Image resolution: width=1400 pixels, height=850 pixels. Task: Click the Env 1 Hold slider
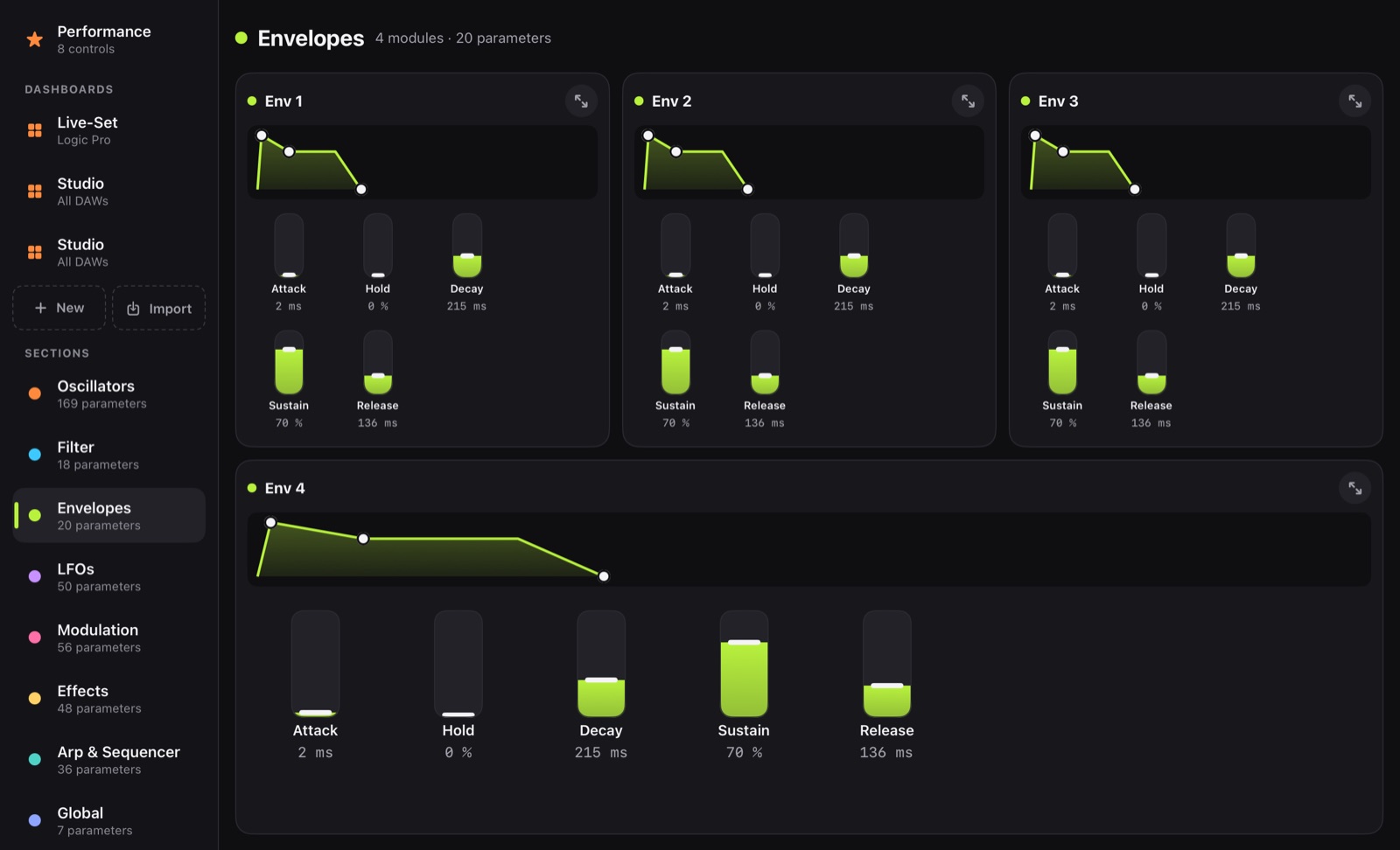378,246
